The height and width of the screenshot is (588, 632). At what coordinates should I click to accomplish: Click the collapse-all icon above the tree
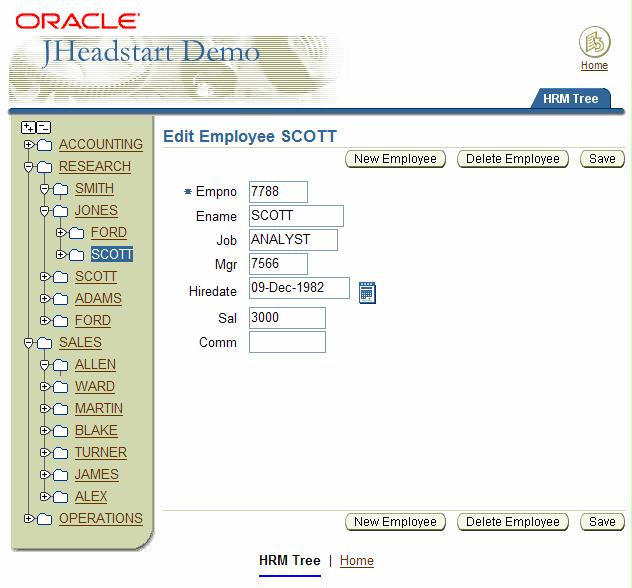click(44, 127)
